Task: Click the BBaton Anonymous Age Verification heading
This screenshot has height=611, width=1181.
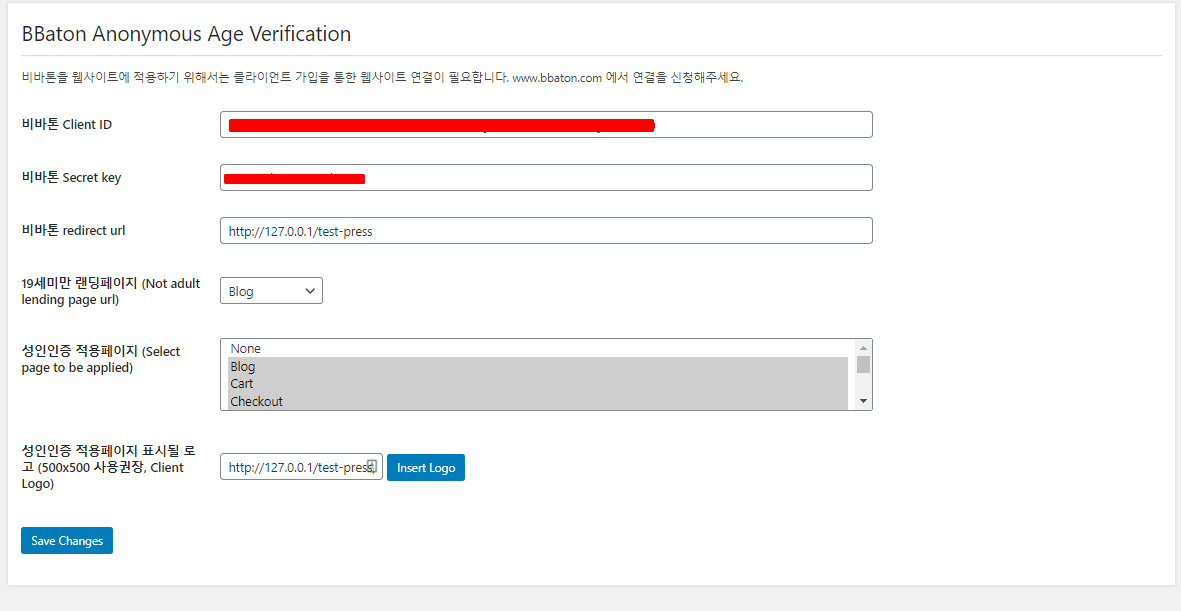Action: tap(187, 34)
